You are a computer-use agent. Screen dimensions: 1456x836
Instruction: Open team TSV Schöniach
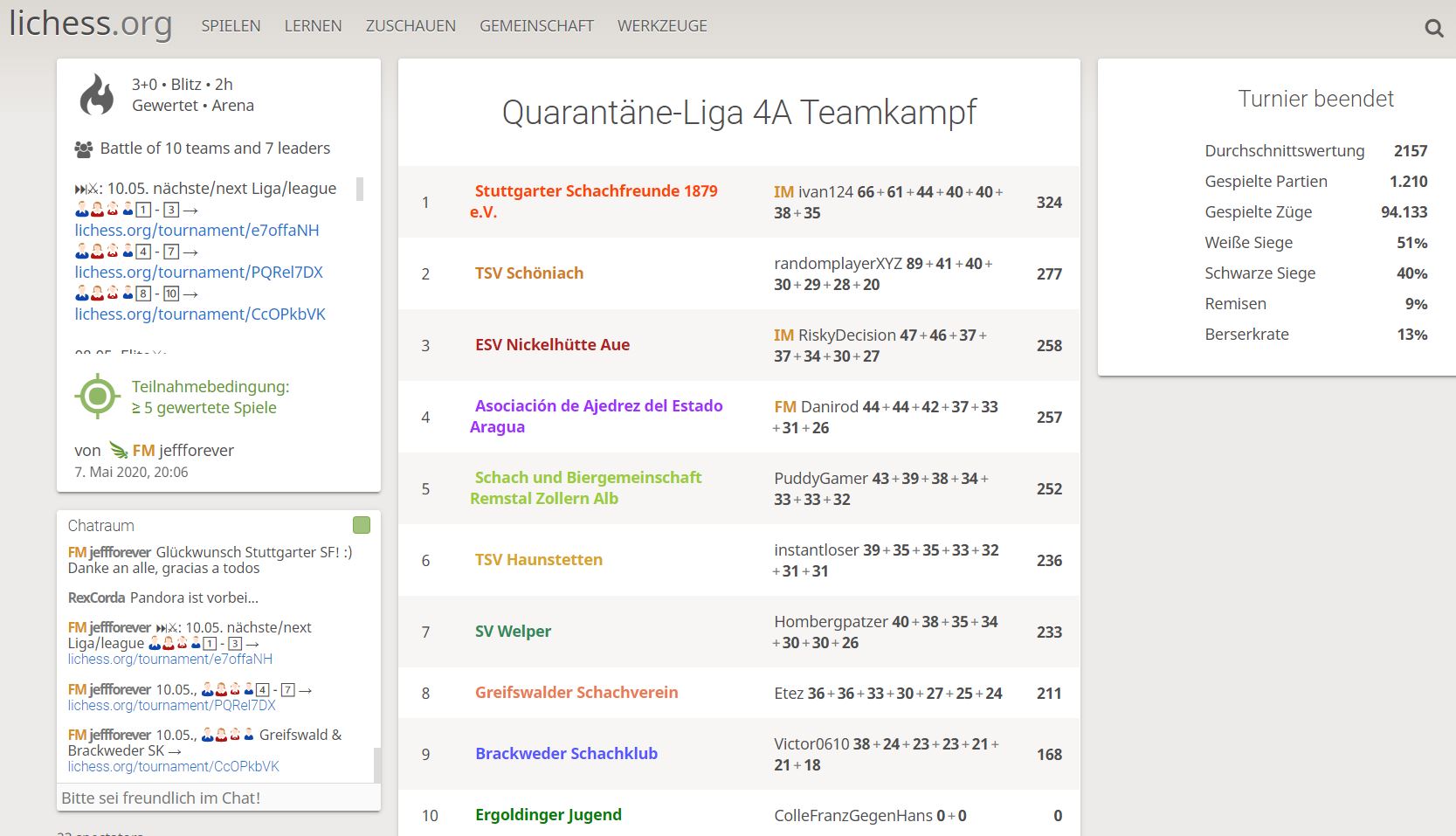pyautogui.click(x=529, y=273)
